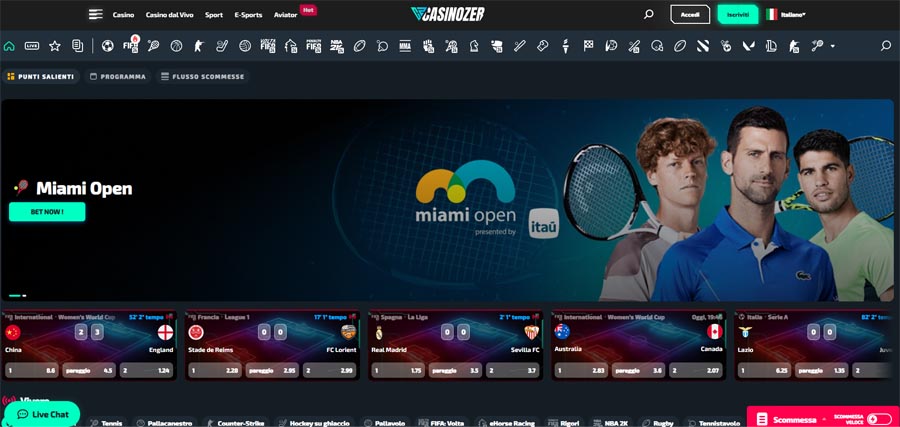Click the Casinozer logo

pos(448,14)
